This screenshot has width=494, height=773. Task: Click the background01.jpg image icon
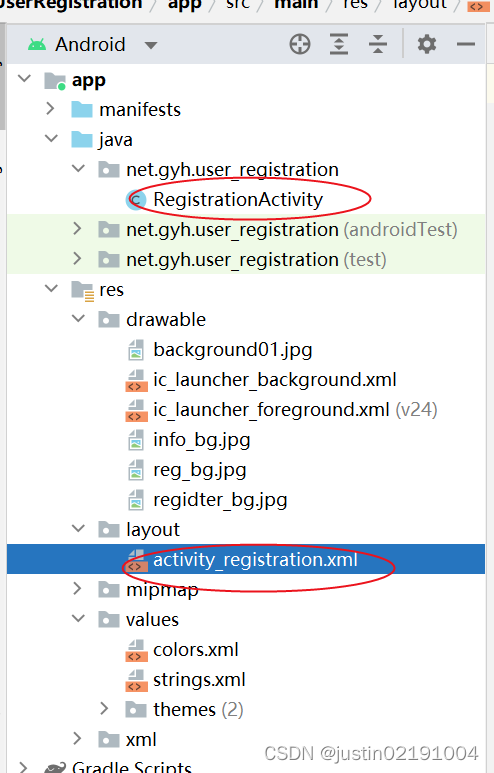tap(136, 350)
